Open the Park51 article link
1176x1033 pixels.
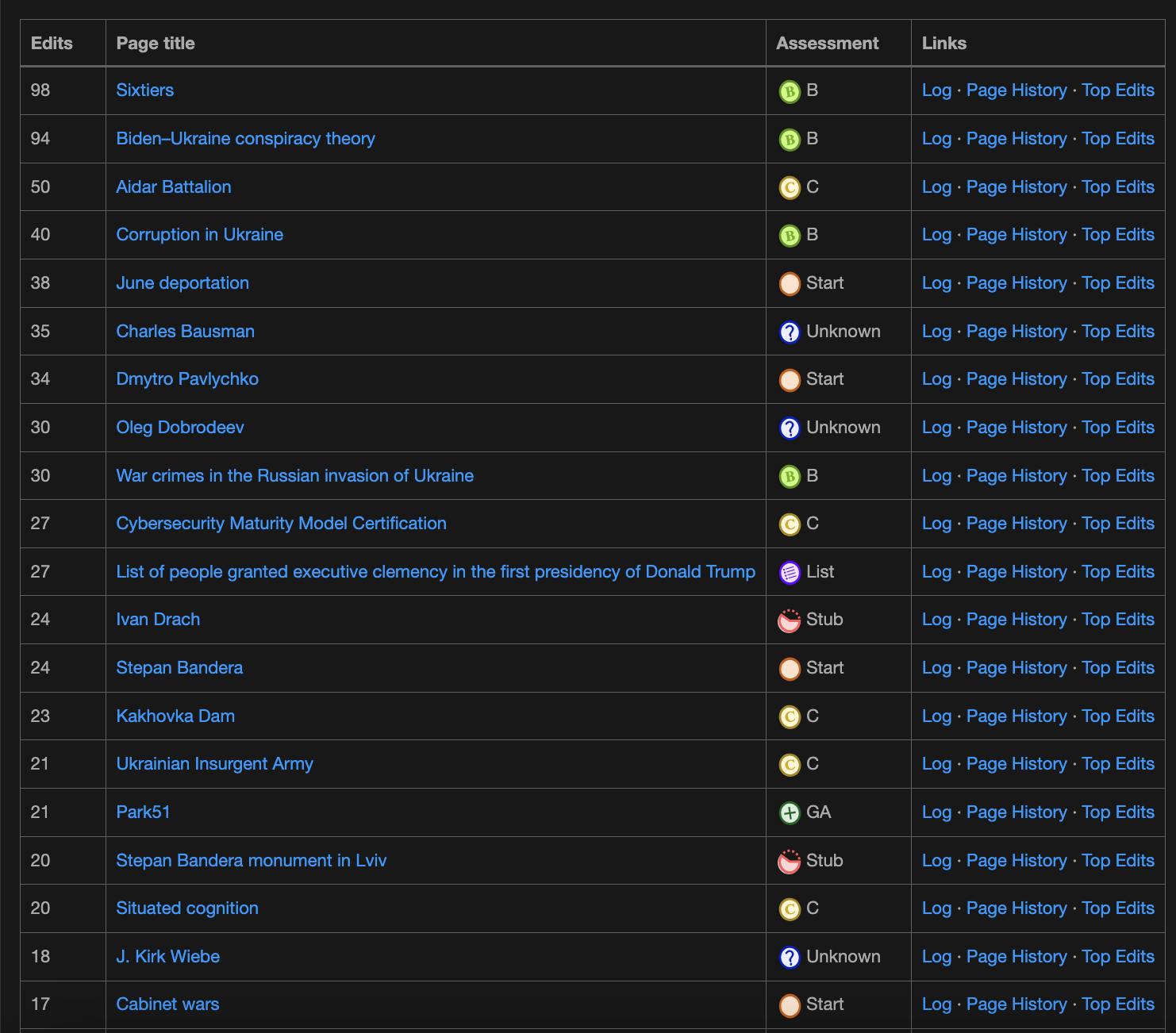(x=143, y=812)
